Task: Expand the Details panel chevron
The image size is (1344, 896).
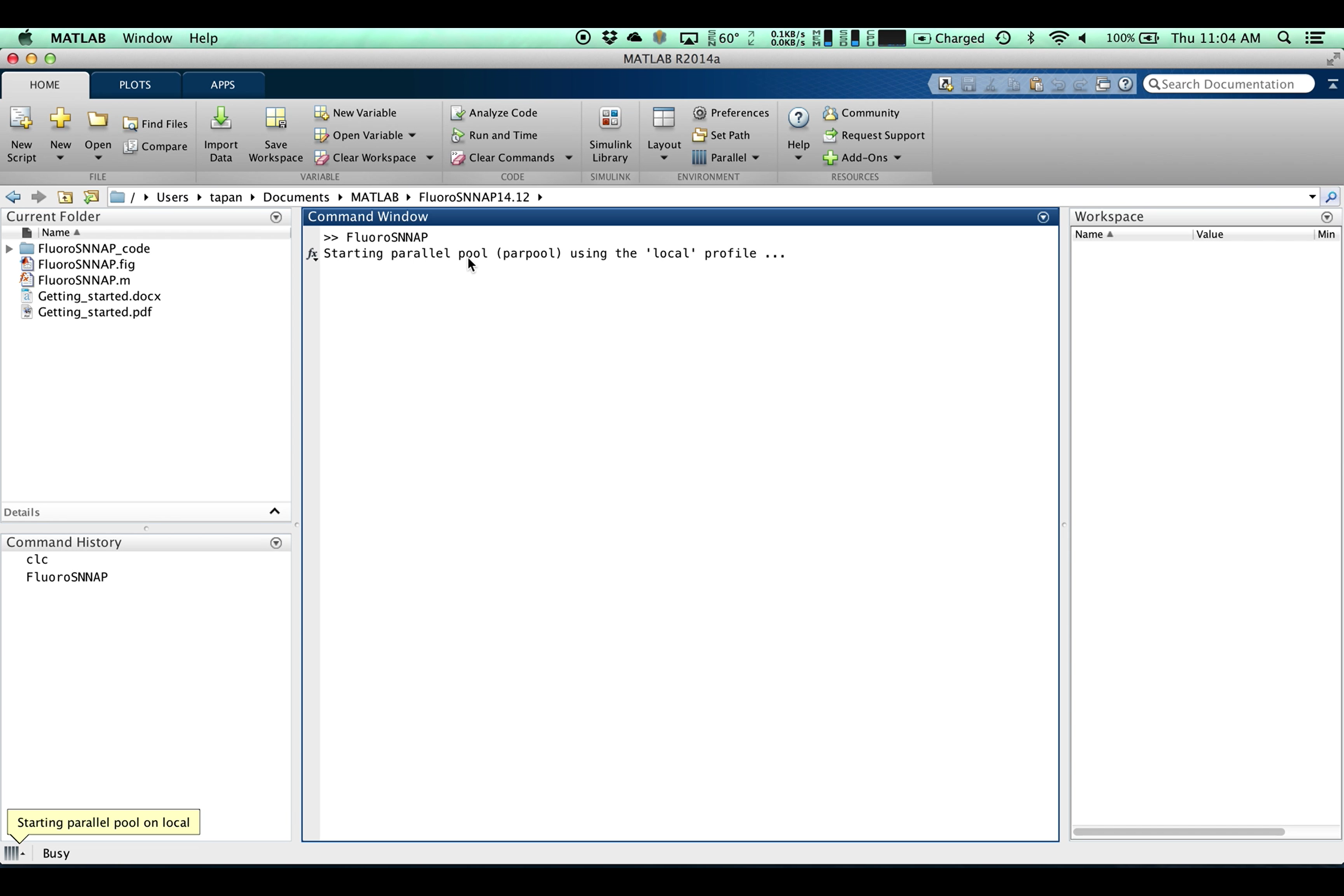Action: click(274, 511)
